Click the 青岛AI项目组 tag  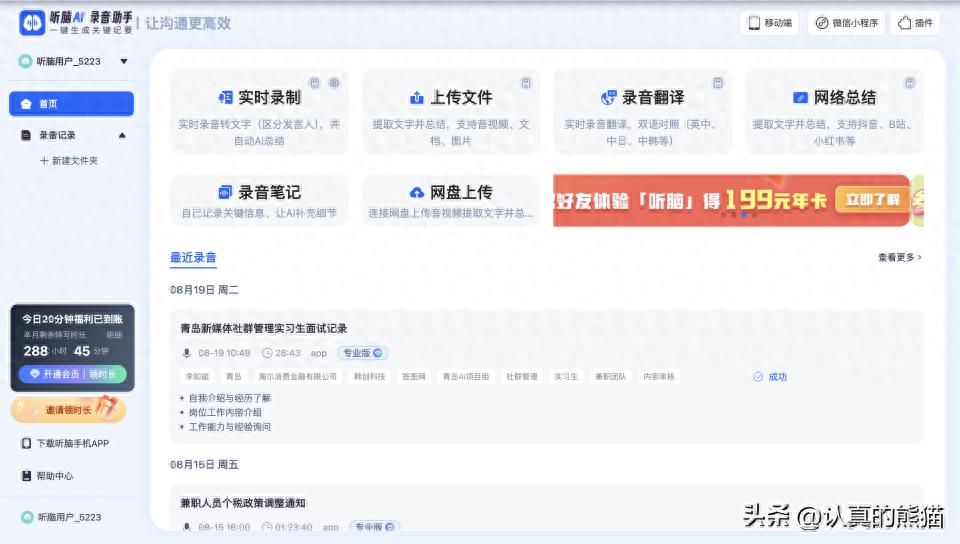(466, 377)
